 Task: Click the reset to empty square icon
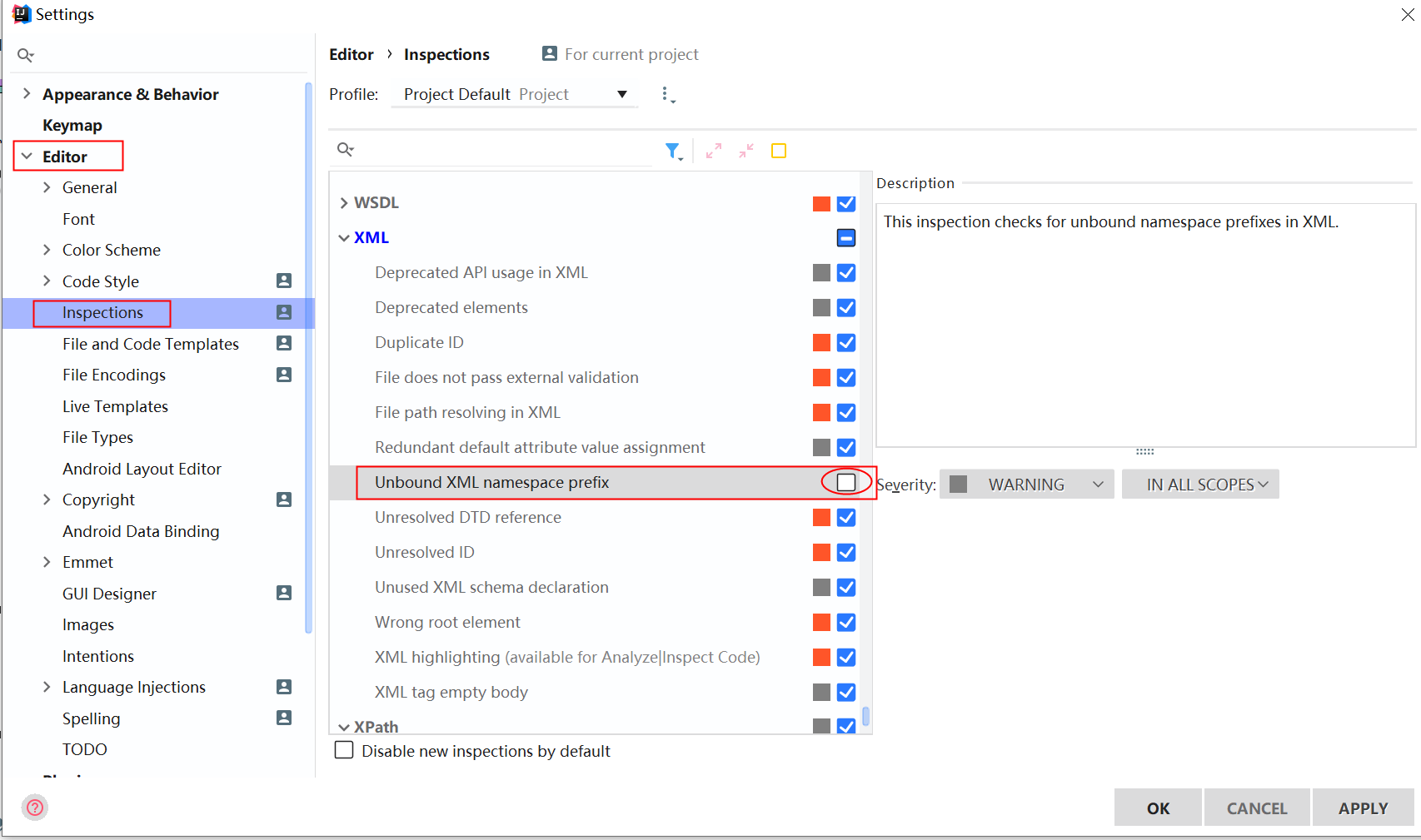779,151
